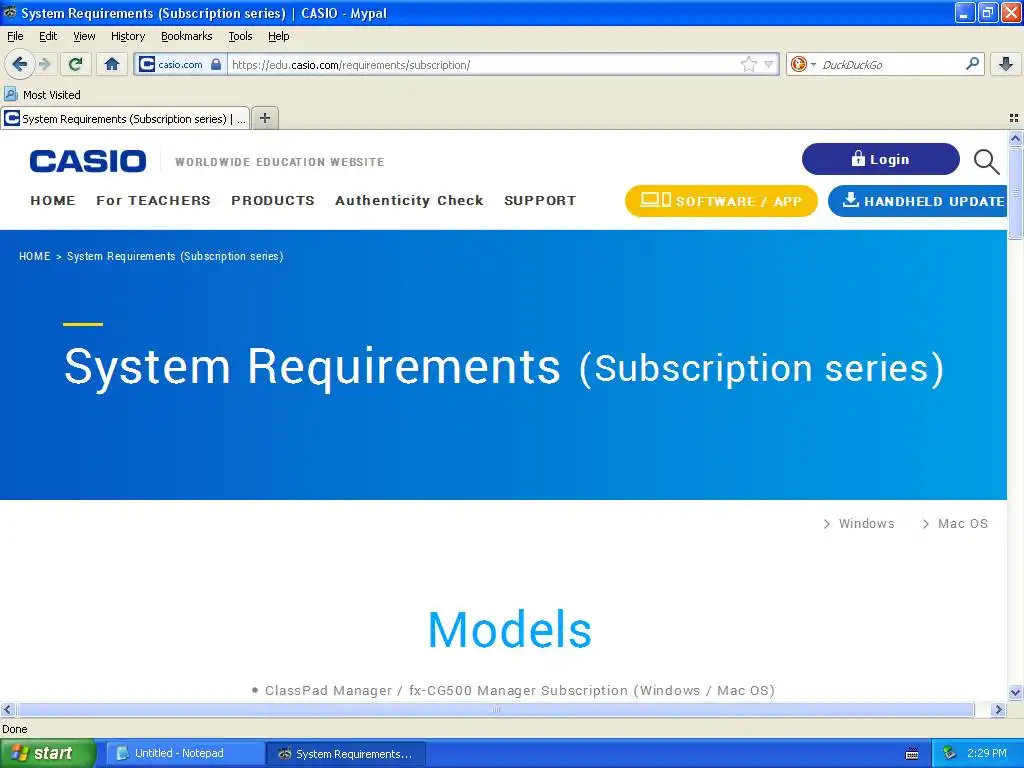Click the keyboard icon in system tray
This screenshot has width=1024, height=768.
(912, 754)
